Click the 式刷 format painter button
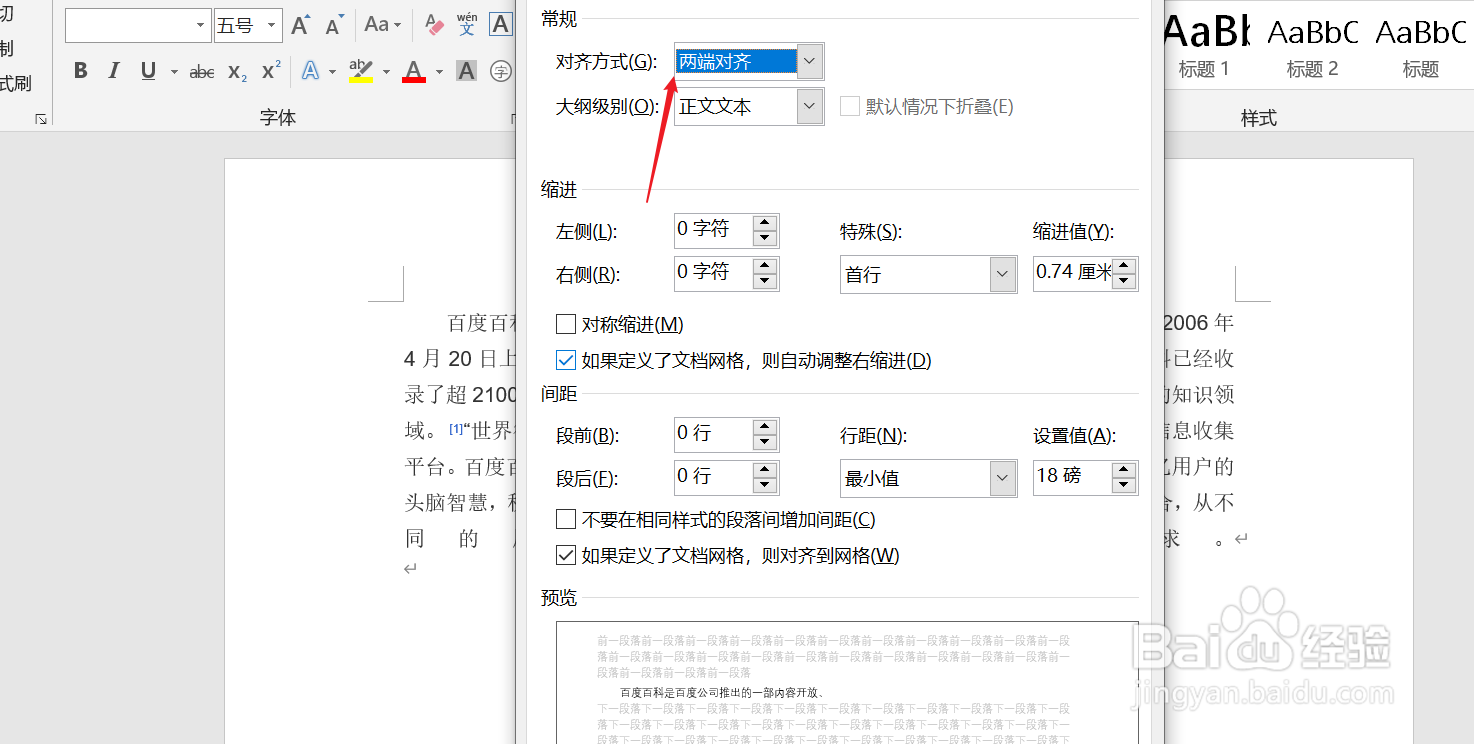Viewport: 1474px width, 744px height. click(x=16, y=83)
